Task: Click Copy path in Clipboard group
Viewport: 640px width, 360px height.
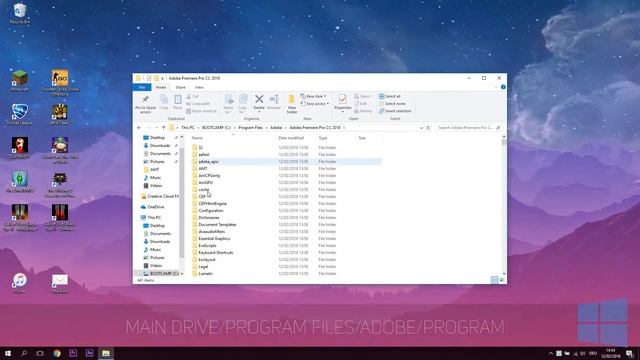Action: [x=198, y=104]
